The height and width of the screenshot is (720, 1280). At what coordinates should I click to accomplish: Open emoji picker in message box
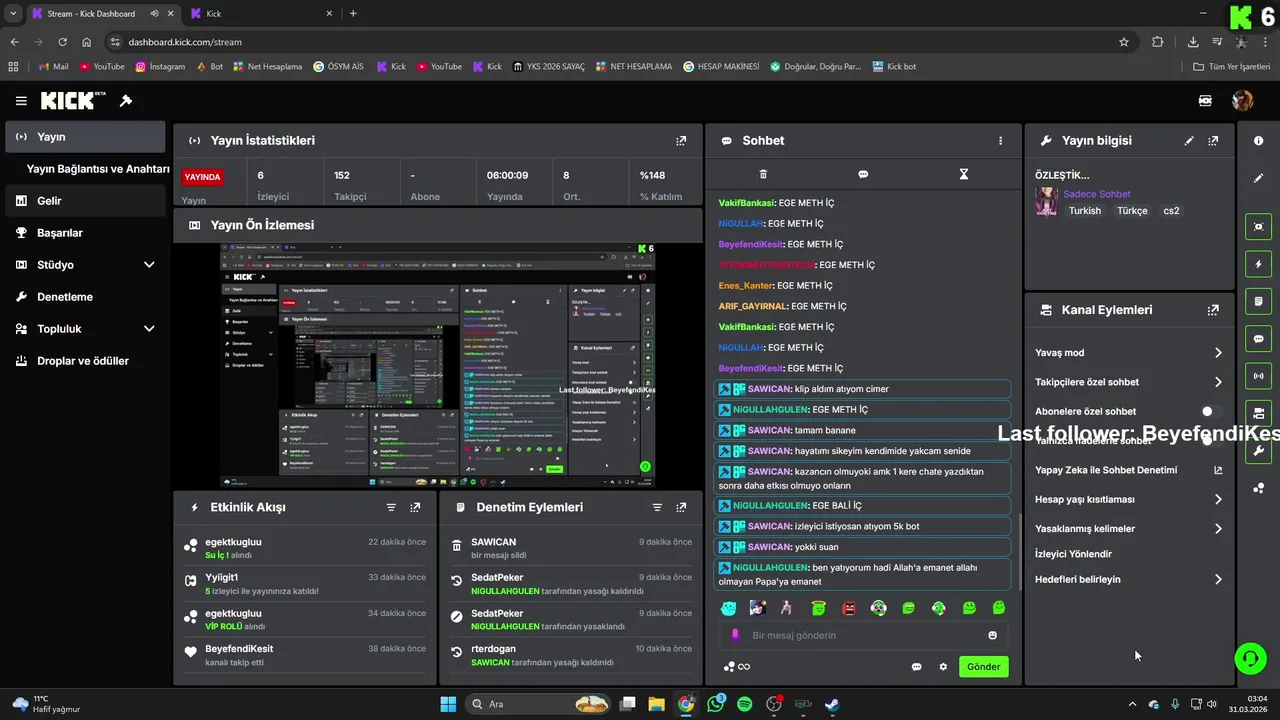pyautogui.click(x=992, y=635)
